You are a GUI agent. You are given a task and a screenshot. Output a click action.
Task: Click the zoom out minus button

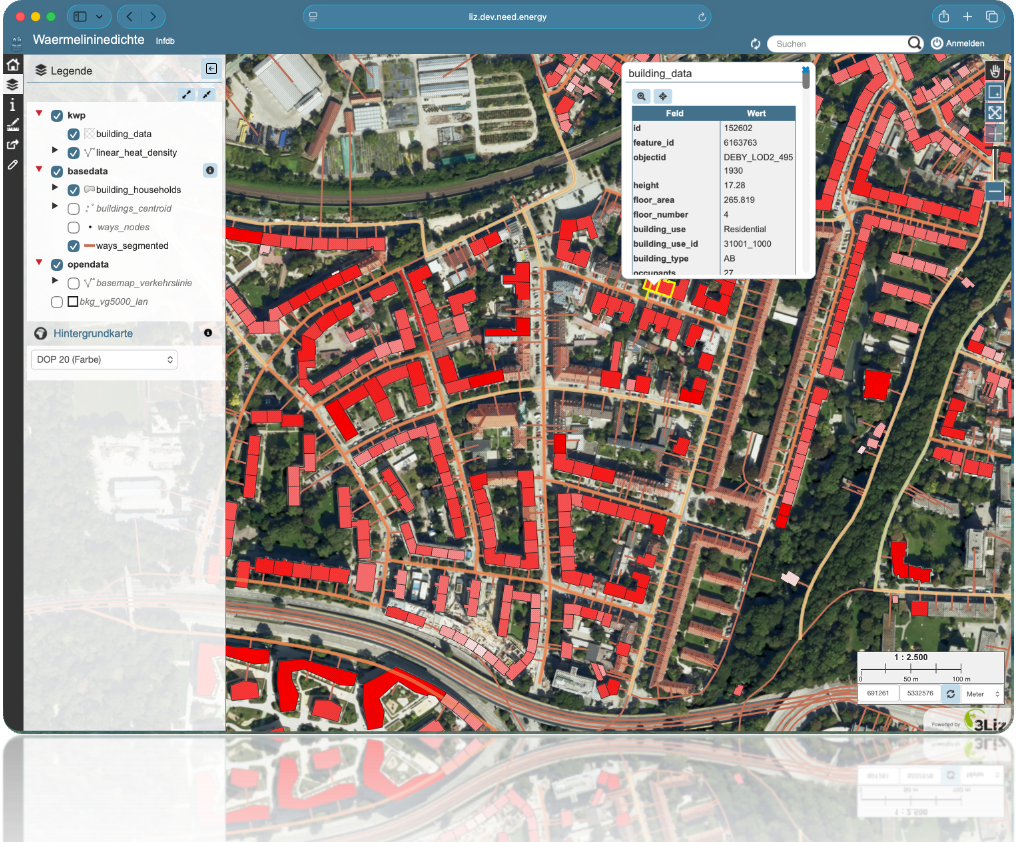(995, 191)
